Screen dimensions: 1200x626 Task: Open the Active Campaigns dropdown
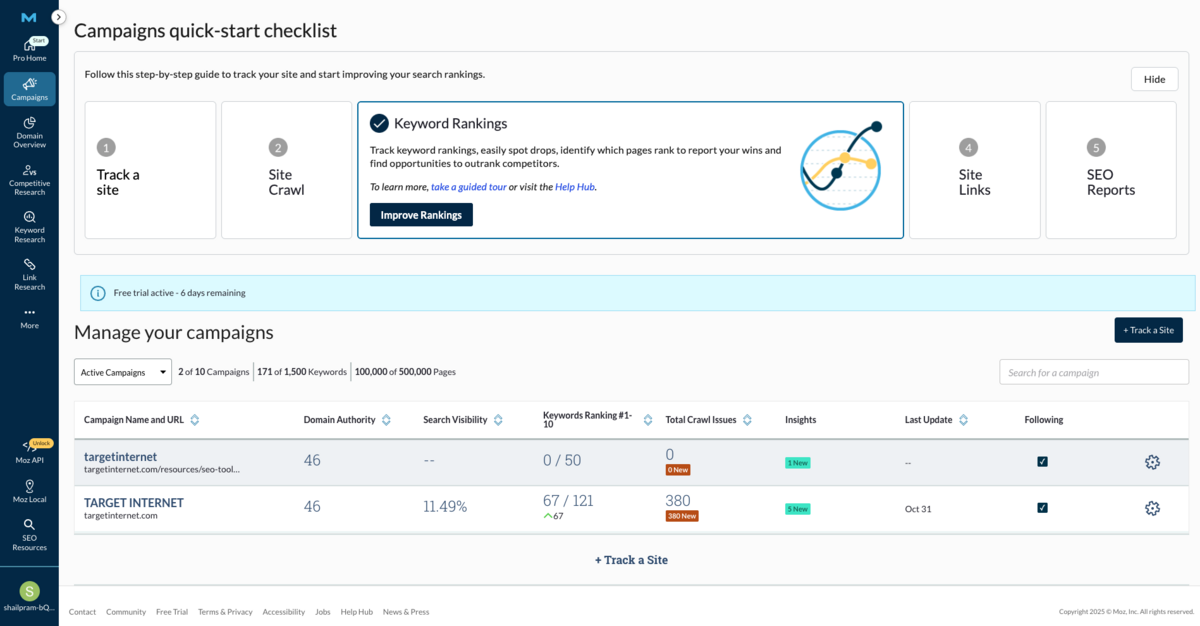[123, 372]
